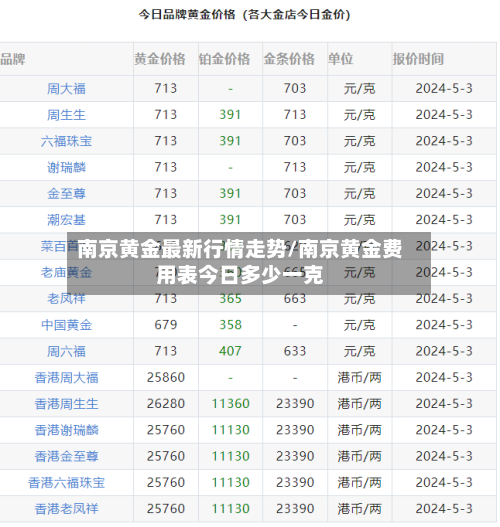500x527 pixels.
Task: Select 周生生 gold bar price 713
Action: click(x=295, y=115)
